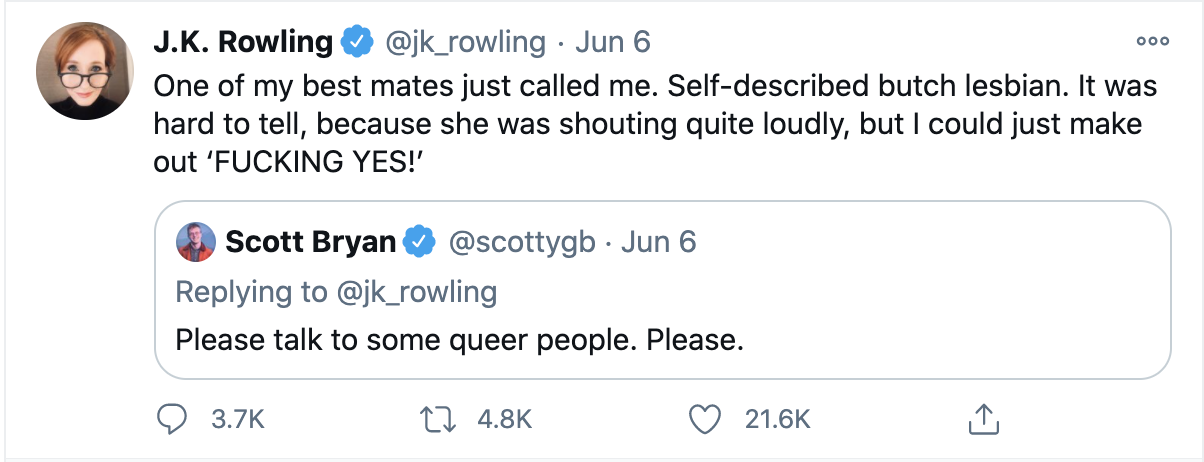
Task: Click Scott Bryan's verified checkmark badge
Action: (420, 242)
